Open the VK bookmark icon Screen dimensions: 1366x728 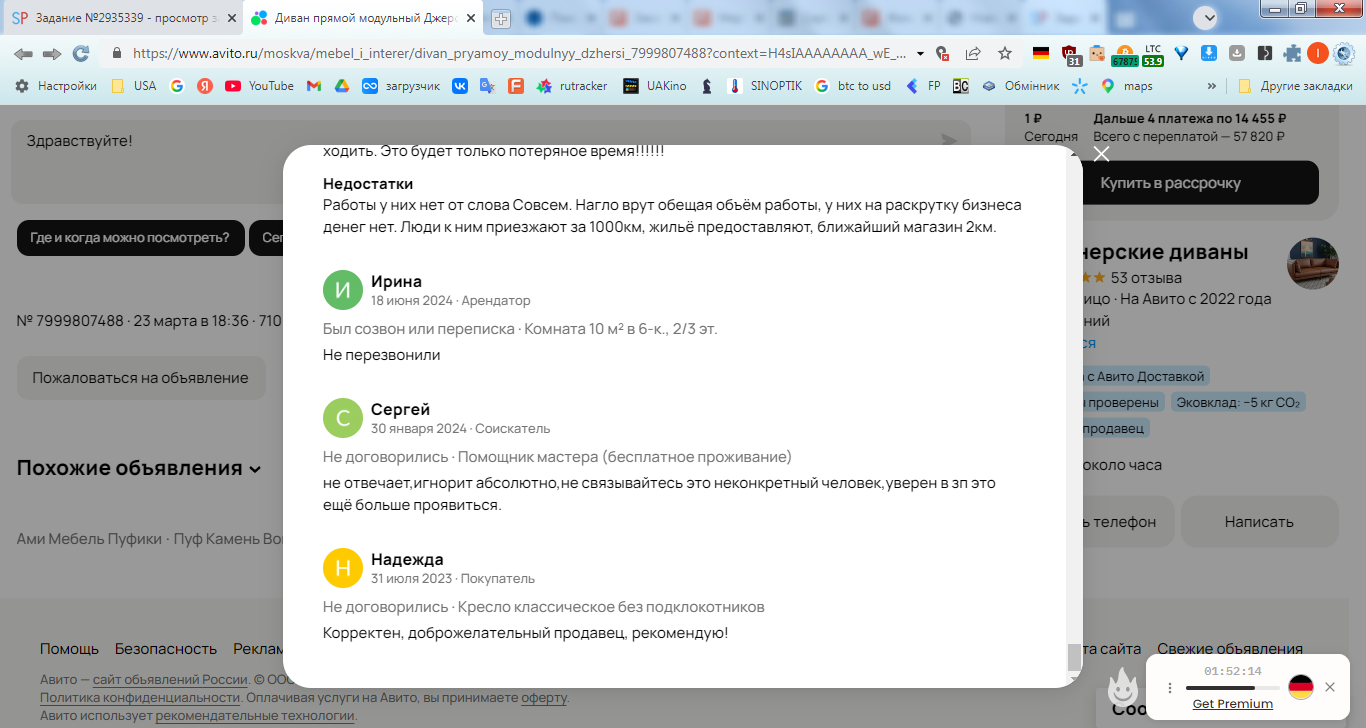point(460,86)
